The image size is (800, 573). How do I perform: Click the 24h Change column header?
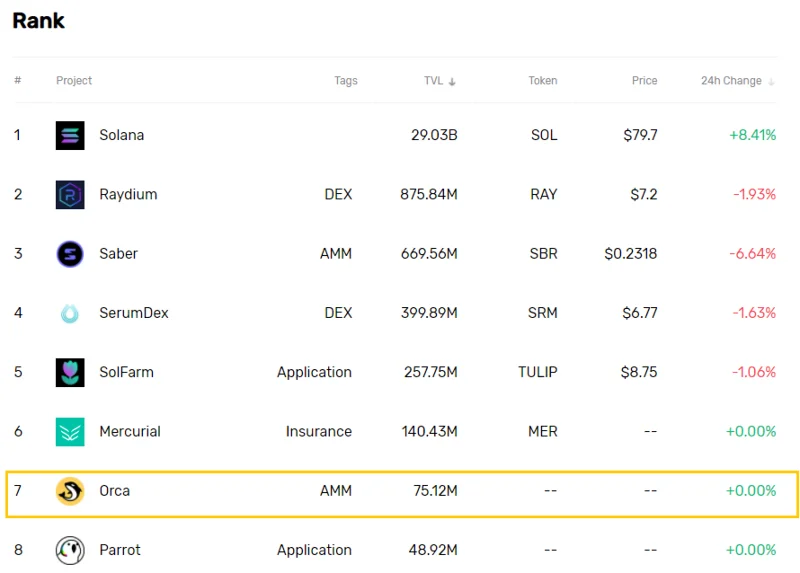(731, 81)
